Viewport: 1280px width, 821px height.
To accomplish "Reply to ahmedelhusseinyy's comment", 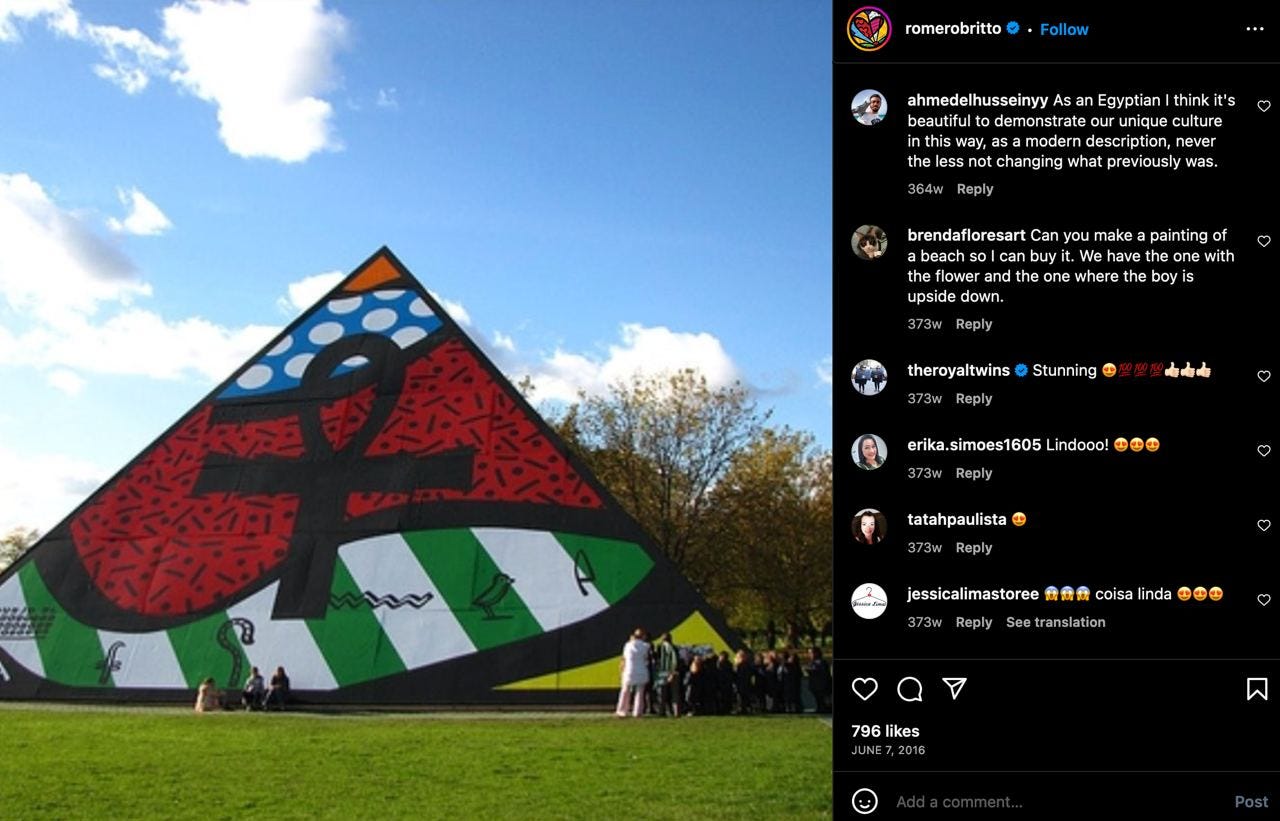I will (975, 189).
